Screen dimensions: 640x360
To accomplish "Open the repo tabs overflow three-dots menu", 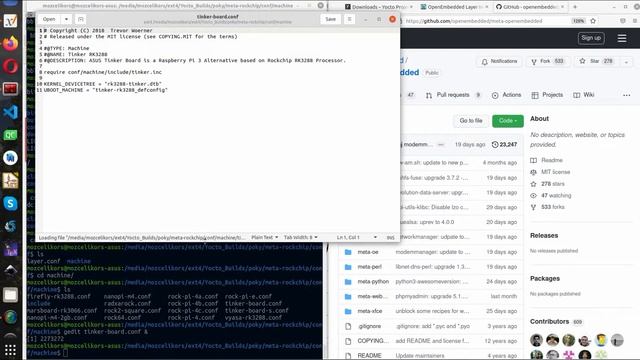I will pyautogui.click(x=627, y=95).
